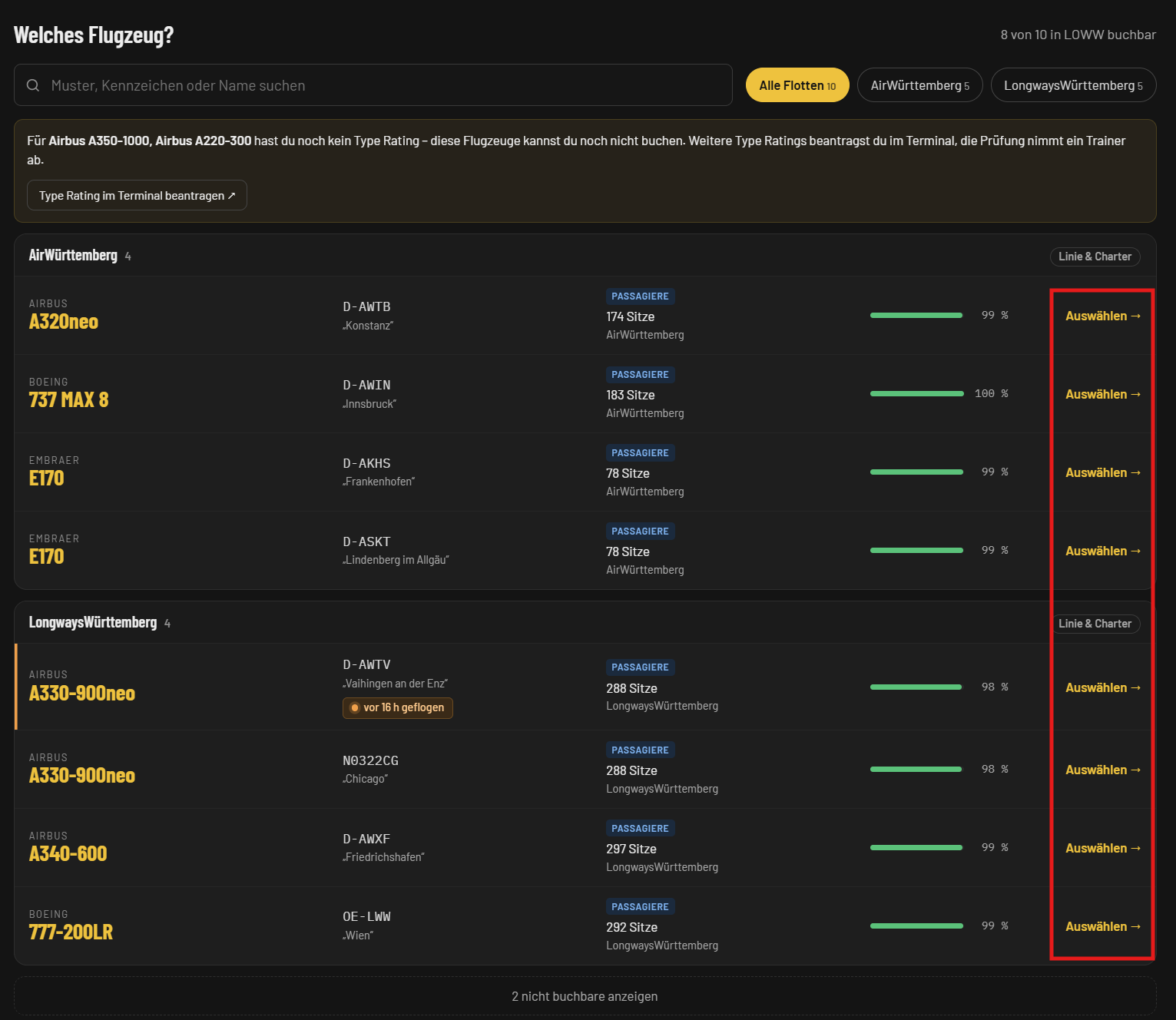
Task: Choose the 737 MAX 8 D-AWIN
Action: [x=1103, y=394]
